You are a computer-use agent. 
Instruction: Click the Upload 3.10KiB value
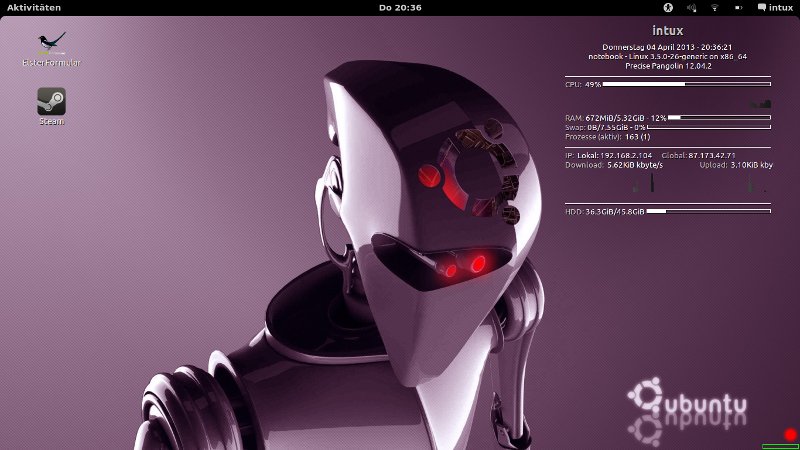tap(752, 165)
